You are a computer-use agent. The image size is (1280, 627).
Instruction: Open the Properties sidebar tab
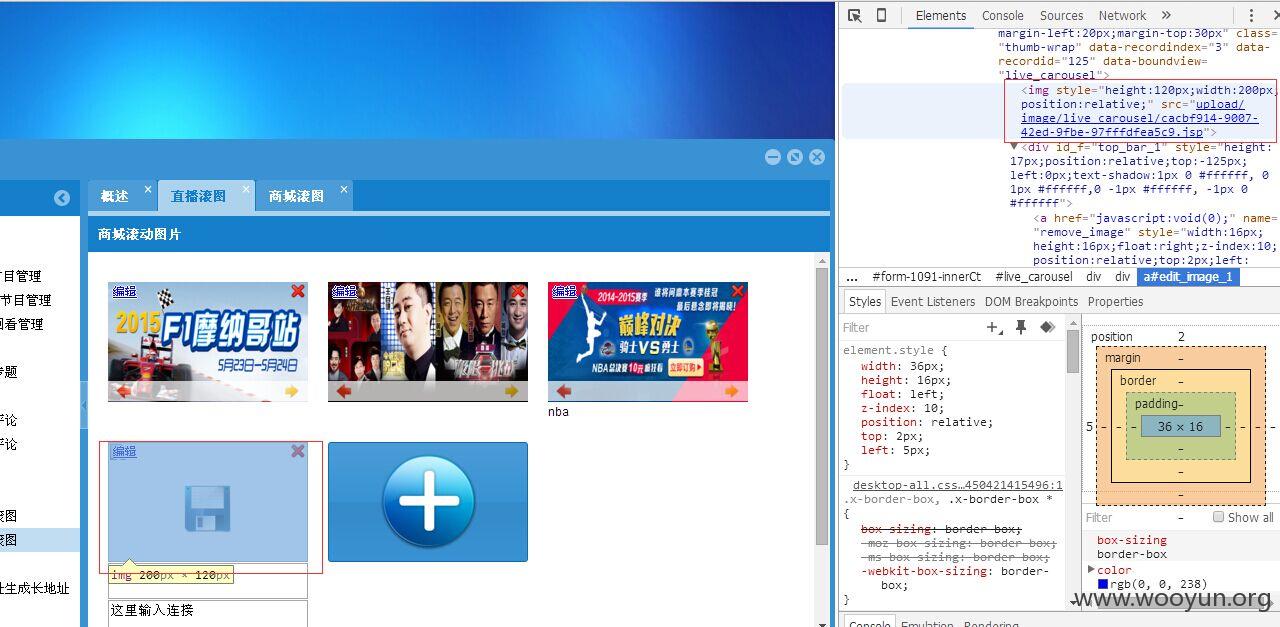(1116, 301)
